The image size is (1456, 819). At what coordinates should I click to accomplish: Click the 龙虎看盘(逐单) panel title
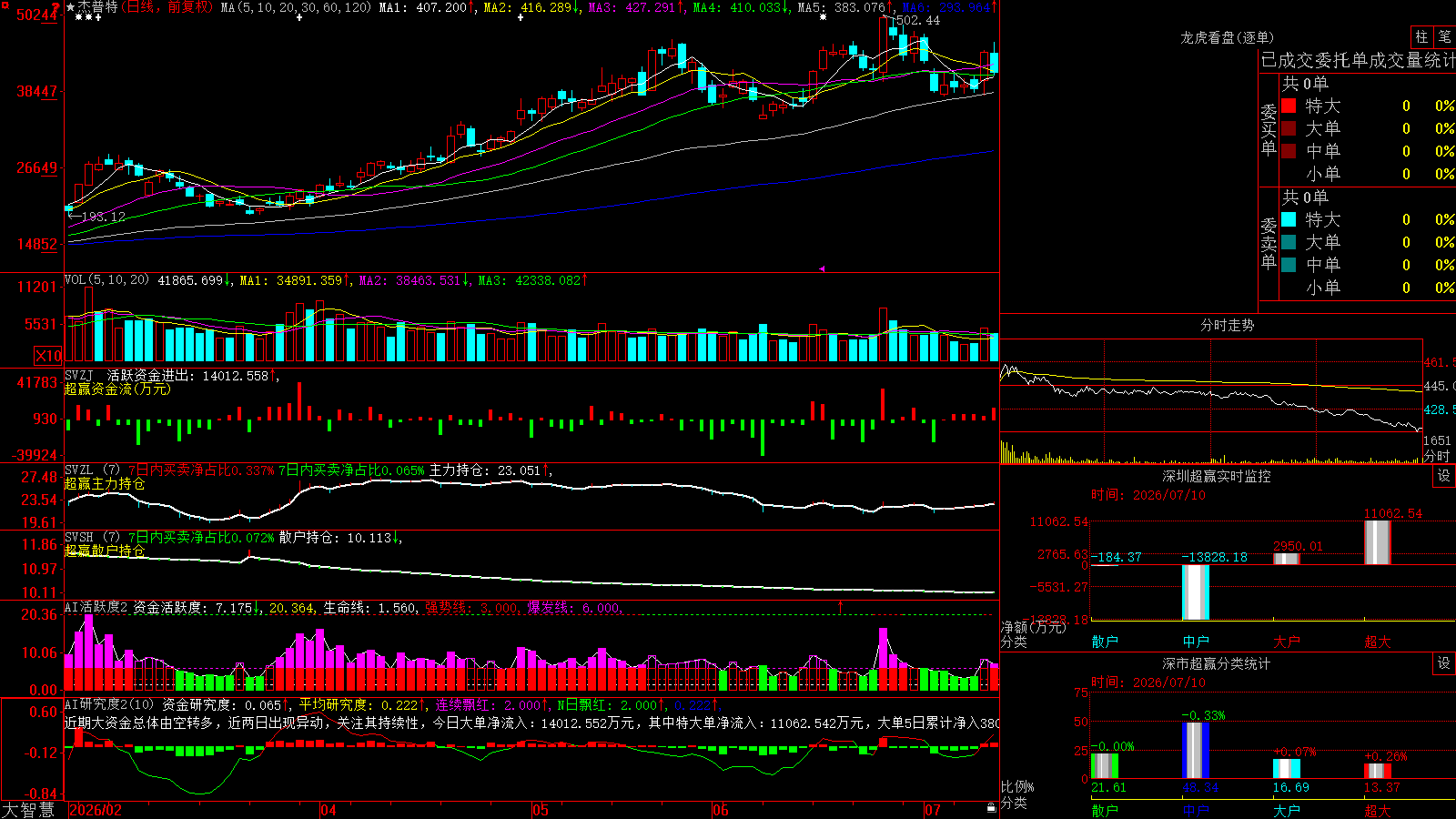(1227, 37)
